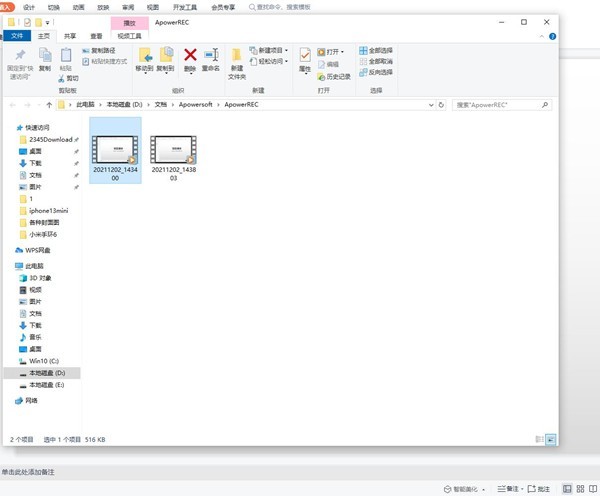Click the Help question mark icon
Image resolution: width=600 pixels, height=496 pixels.
tap(553, 36)
